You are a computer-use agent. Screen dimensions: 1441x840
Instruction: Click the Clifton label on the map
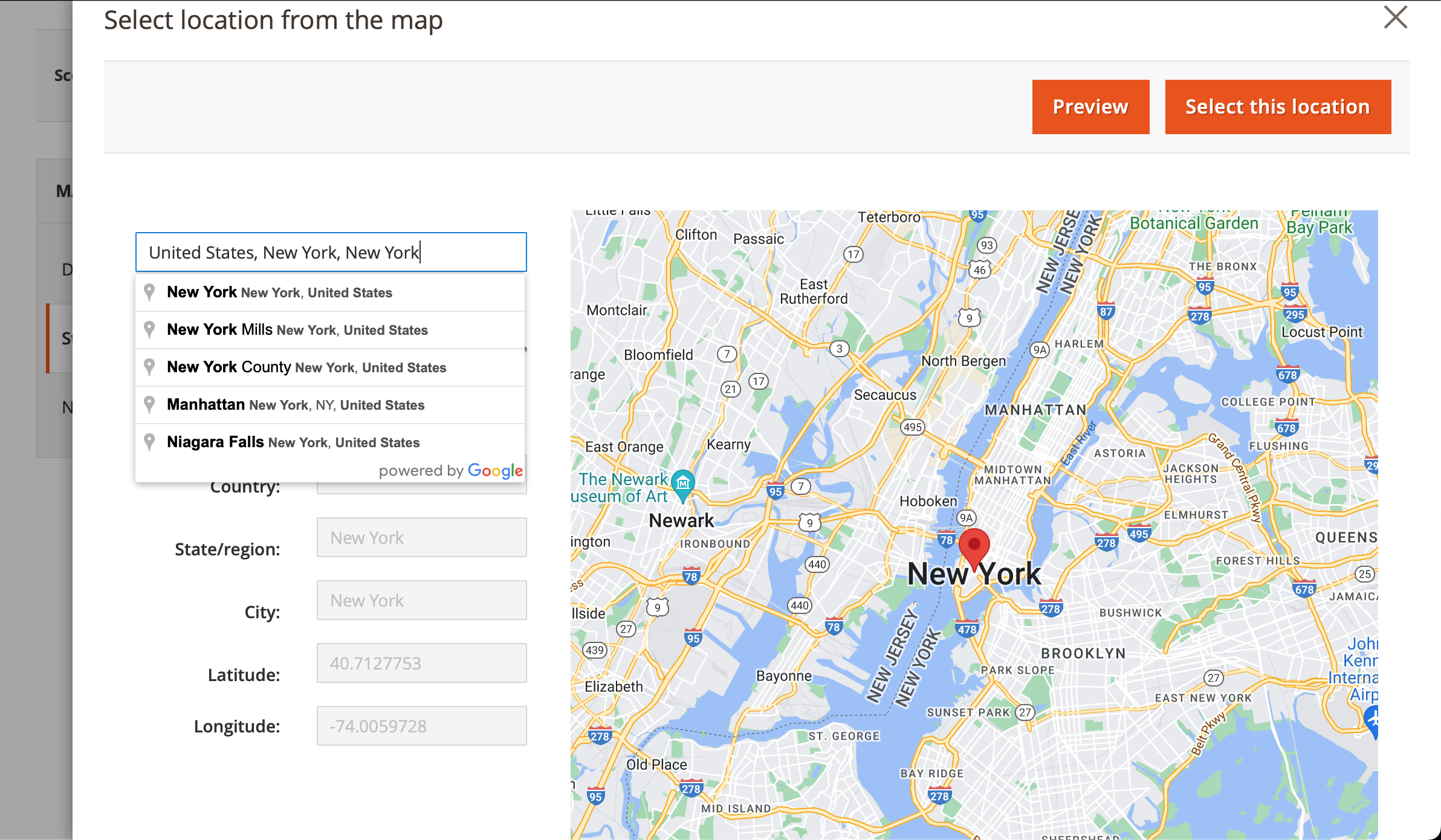(696, 234)
